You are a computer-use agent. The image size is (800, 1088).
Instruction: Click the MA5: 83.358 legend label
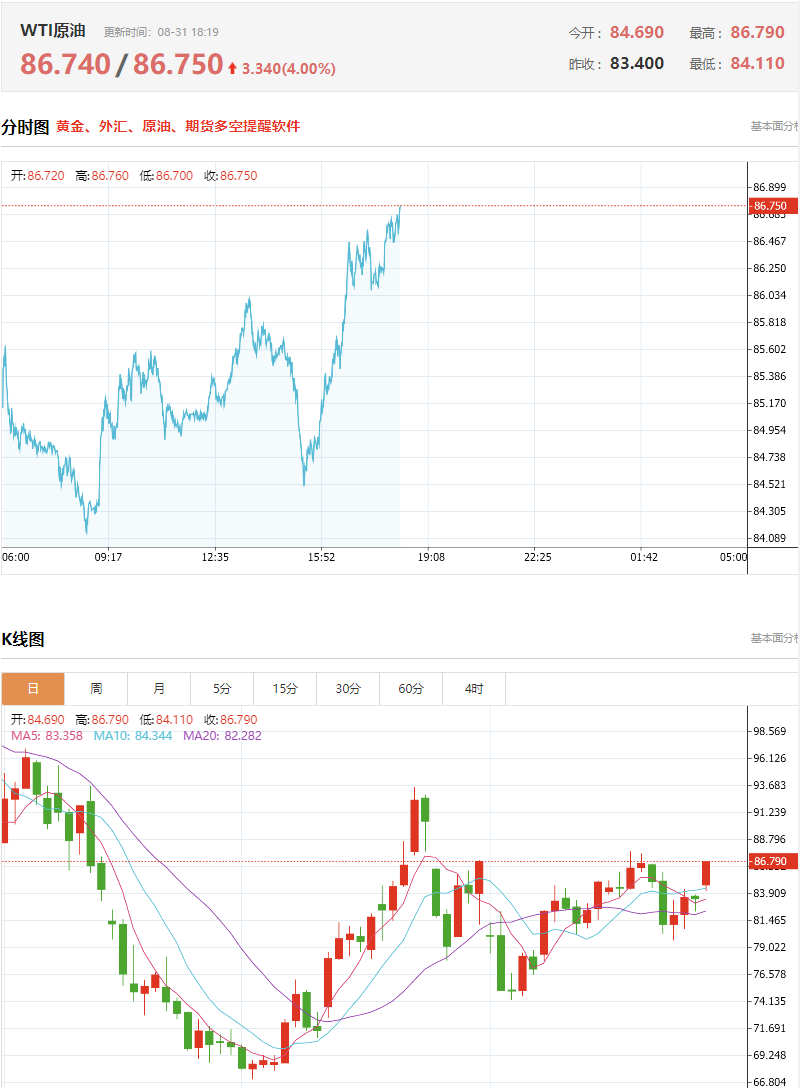click(x=46, y=736)
